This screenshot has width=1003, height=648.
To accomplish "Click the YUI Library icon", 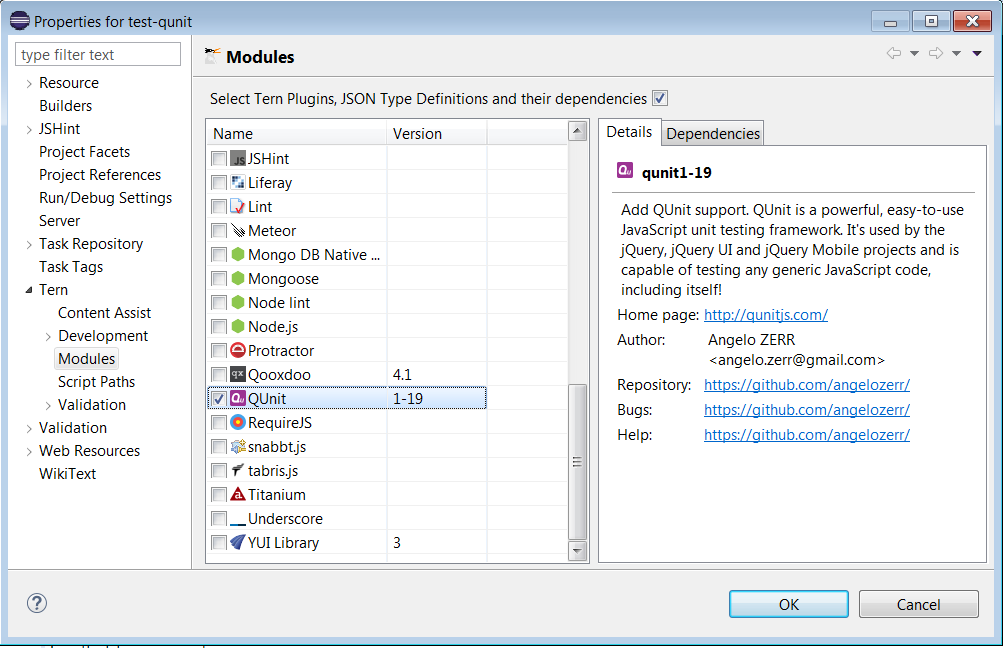I will (237, 542).
